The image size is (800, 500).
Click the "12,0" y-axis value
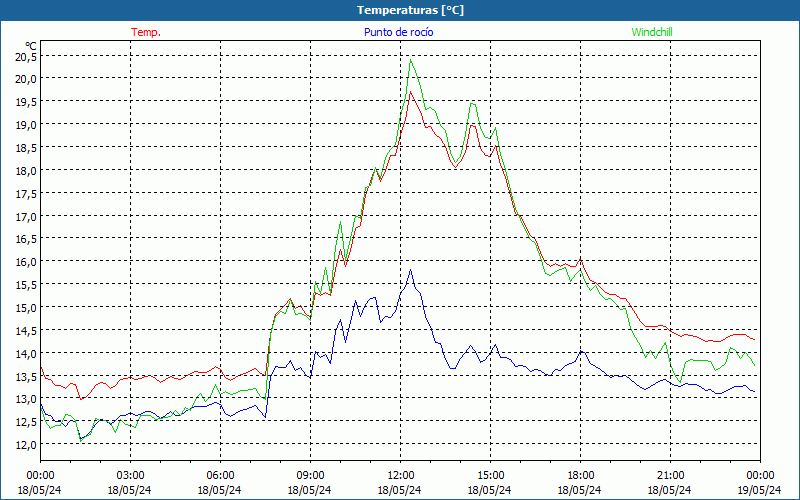(x=26, y=445)
